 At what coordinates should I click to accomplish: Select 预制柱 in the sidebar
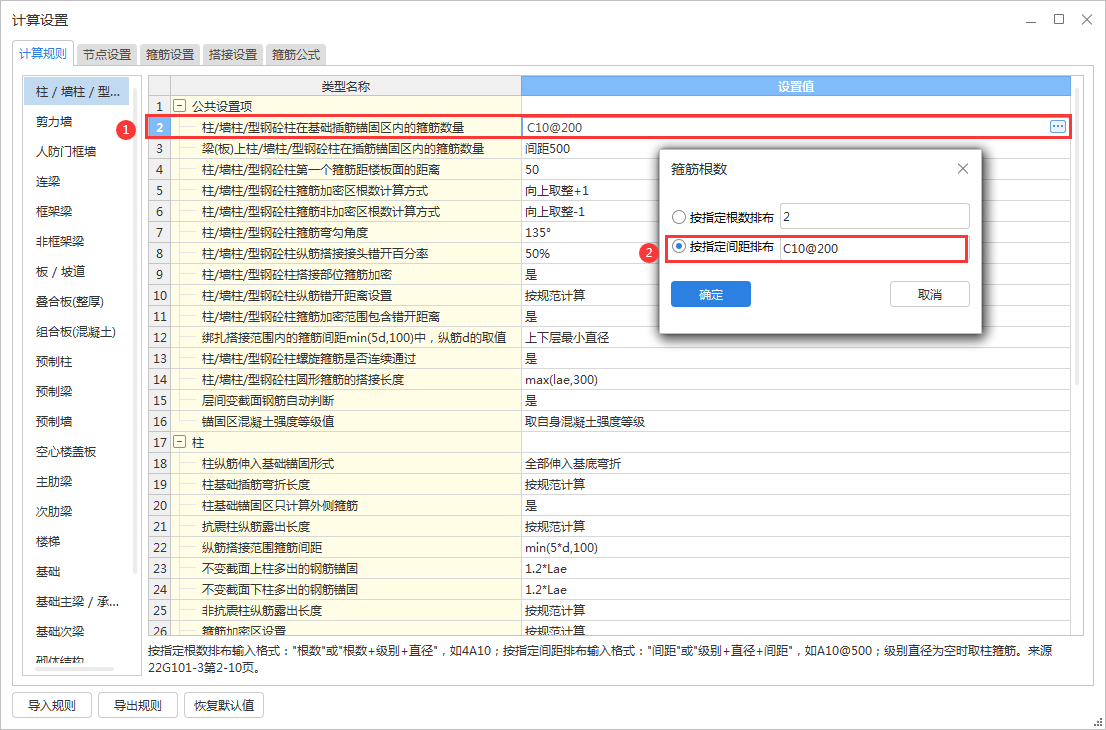(54, 361)
